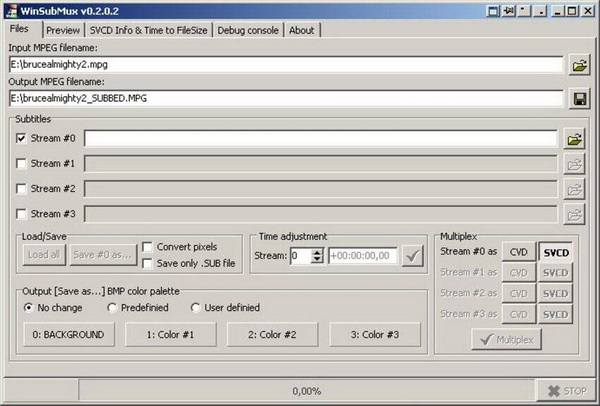Screen dimensions: 600x406
Task: Click the Stream #2 browse folder icon
Action: pyautogui.click(x=574, y=188)
